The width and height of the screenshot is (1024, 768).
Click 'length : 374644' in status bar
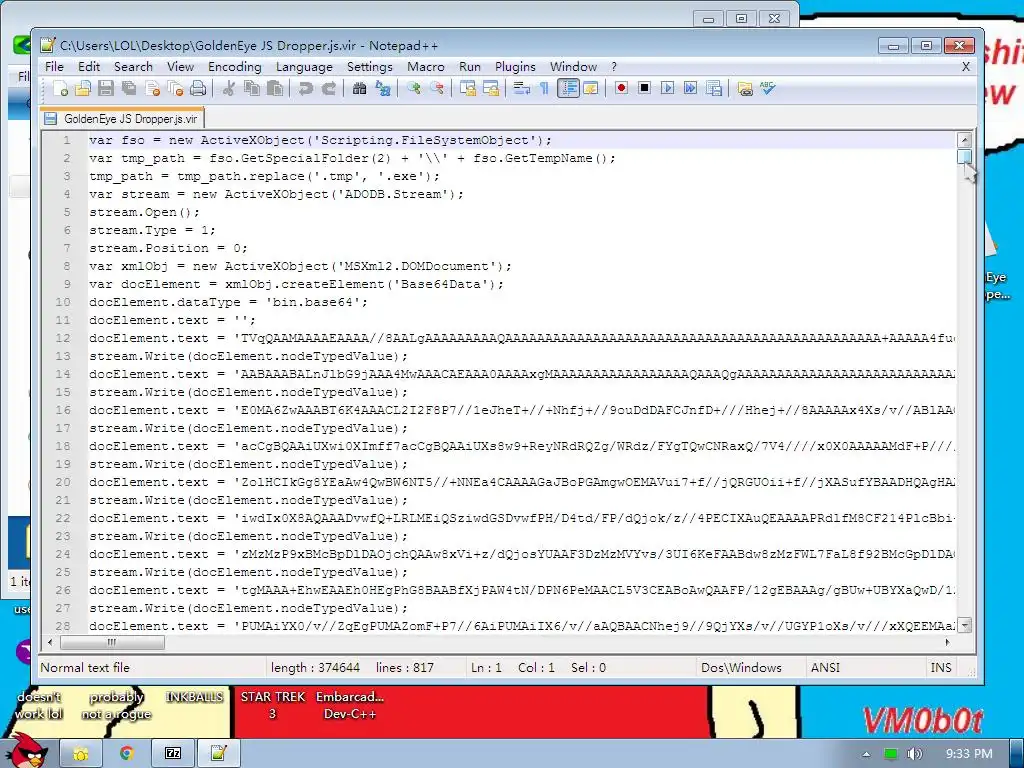click(x=315, y=667)
